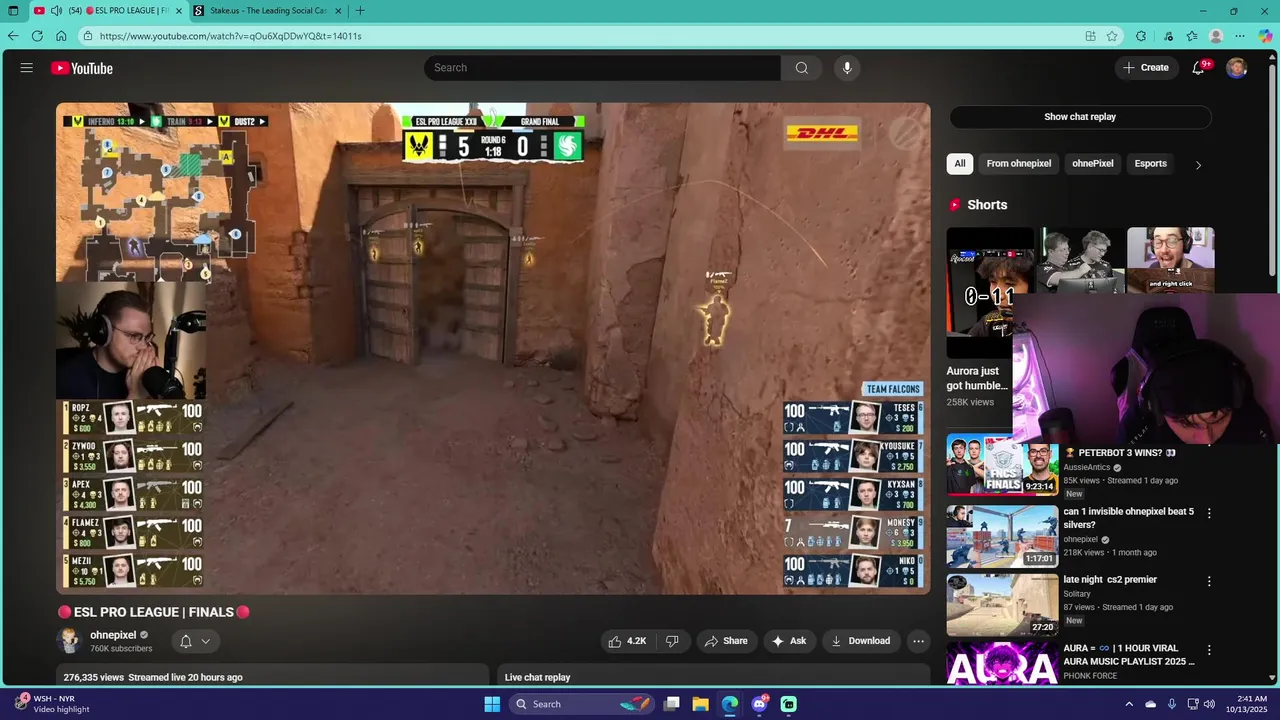Open tab actions menu icon
The width and height of the screenshot is (1280, 720).
pyautogui.click(x=13, y=11)
